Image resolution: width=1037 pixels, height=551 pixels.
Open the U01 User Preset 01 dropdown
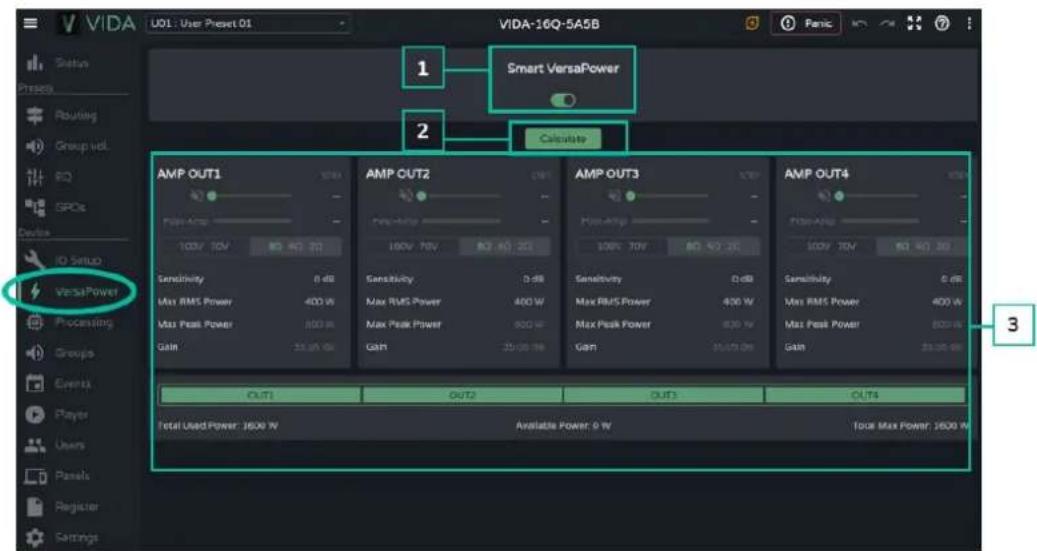pos(248,24)
